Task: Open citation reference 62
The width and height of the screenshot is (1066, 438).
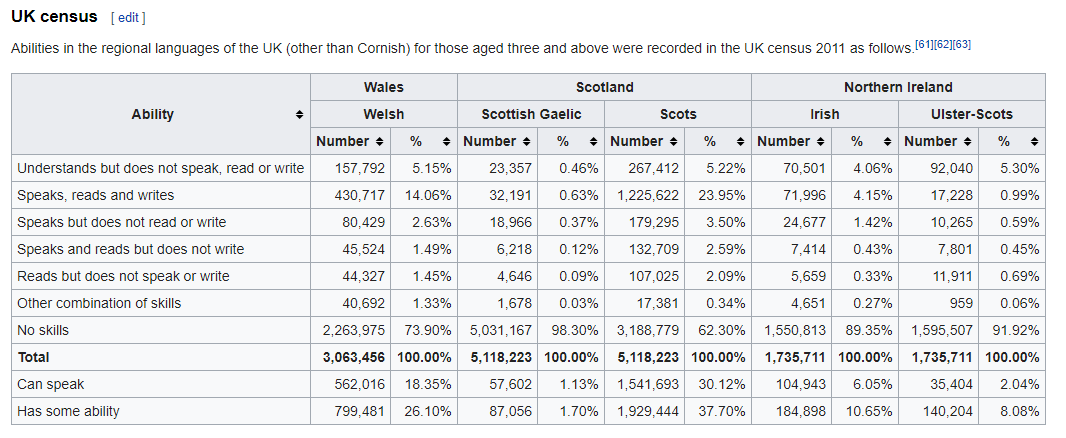Action: pos(943,44)
